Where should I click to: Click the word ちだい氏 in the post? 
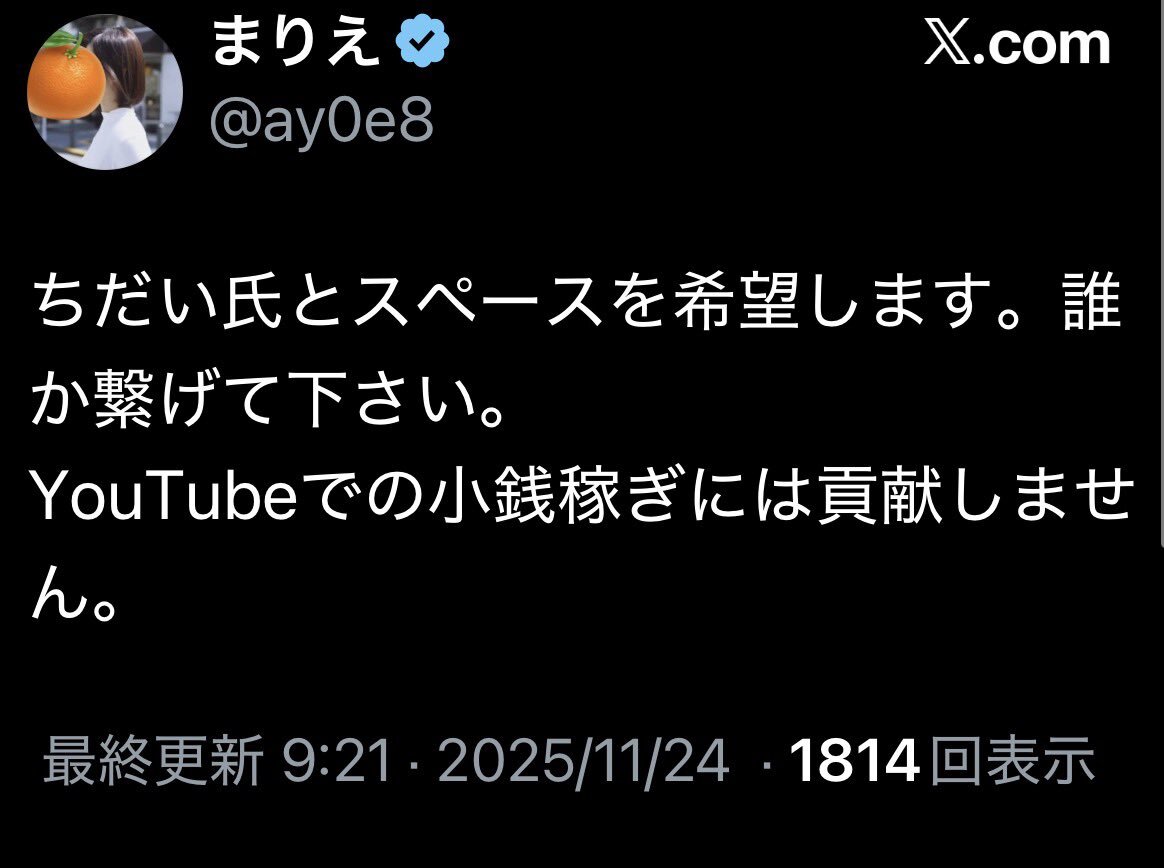[157, 303]
